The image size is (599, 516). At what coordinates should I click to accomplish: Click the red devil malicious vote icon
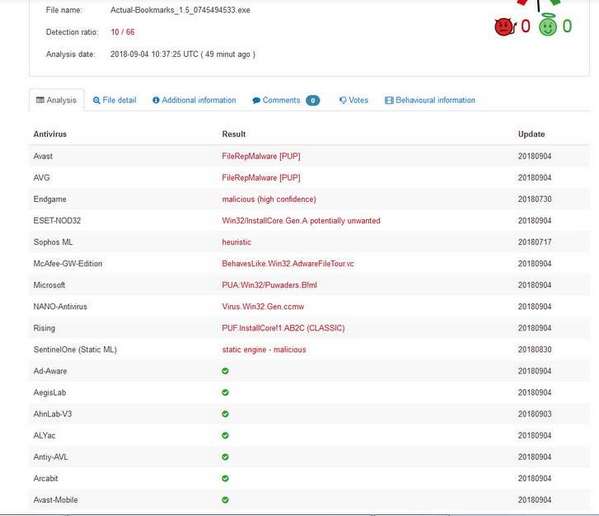[505, 27]
